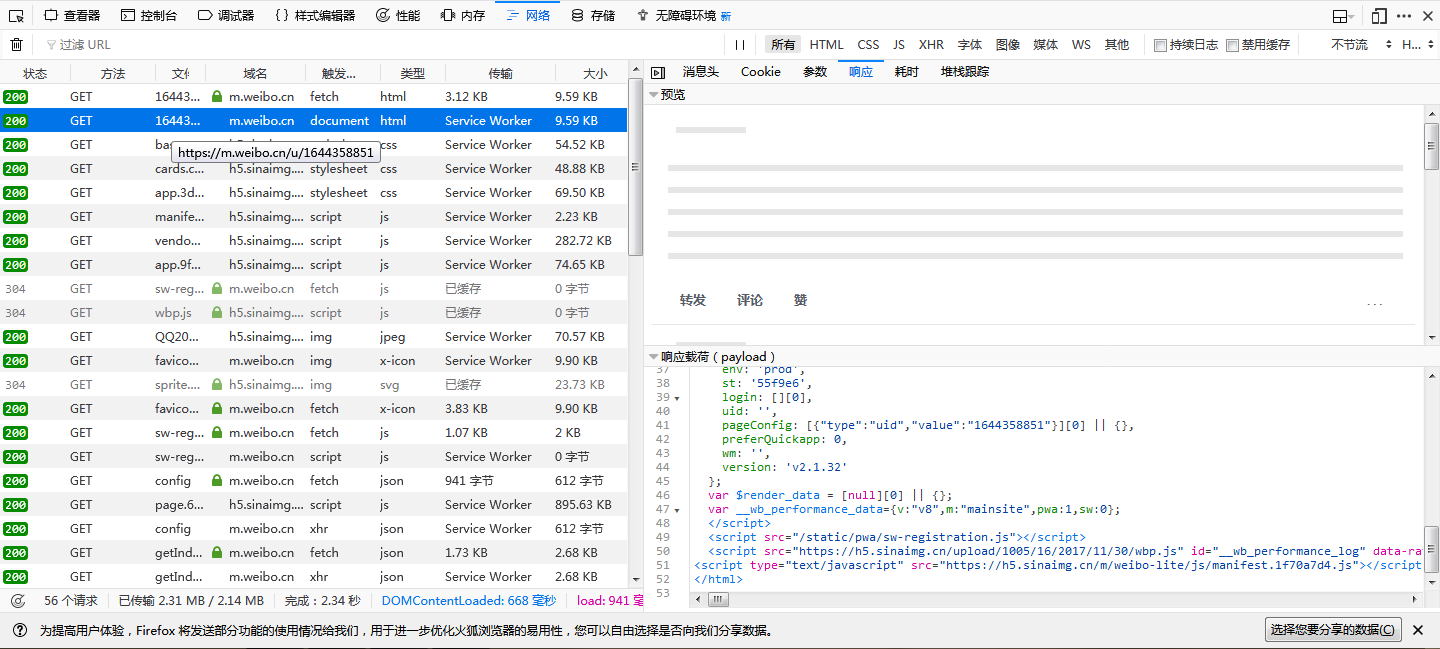1440x649 pixels.
Task: Click lock icon on the sprite svg row
Action: (x=217, y=384)
